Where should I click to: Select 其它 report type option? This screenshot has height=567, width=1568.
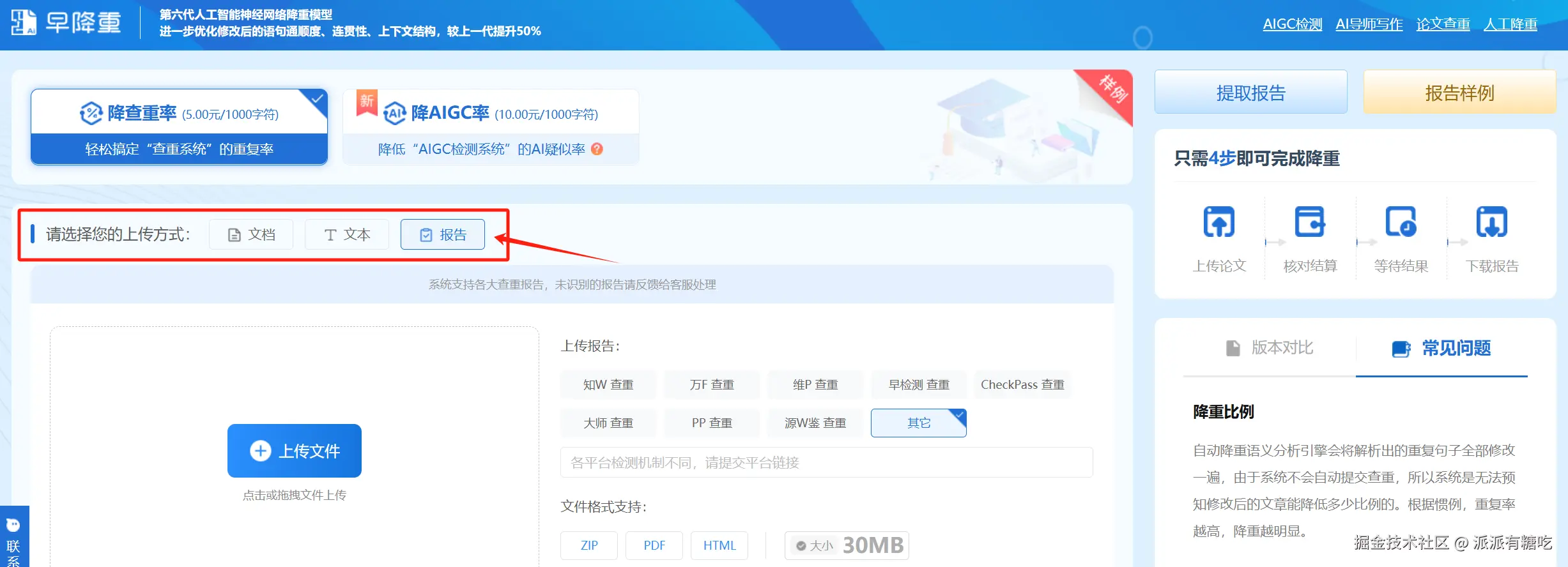coord(919,423)
